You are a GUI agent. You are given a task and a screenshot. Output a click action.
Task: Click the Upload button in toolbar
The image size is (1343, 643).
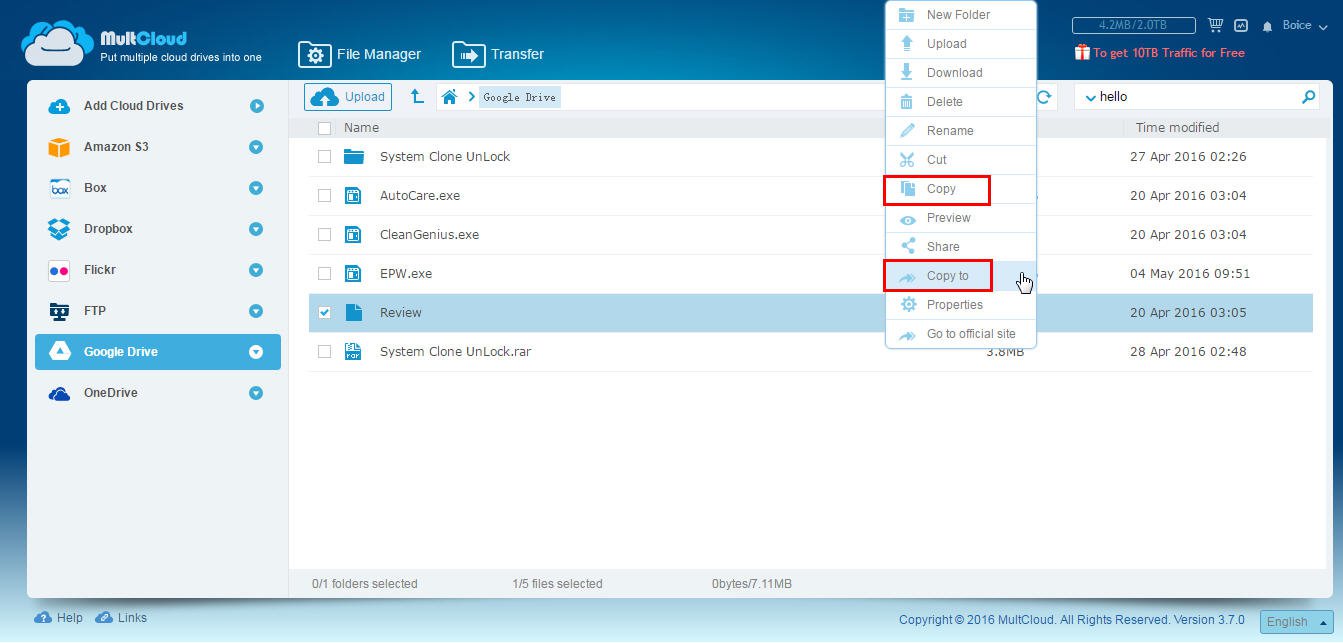[348, 97]
